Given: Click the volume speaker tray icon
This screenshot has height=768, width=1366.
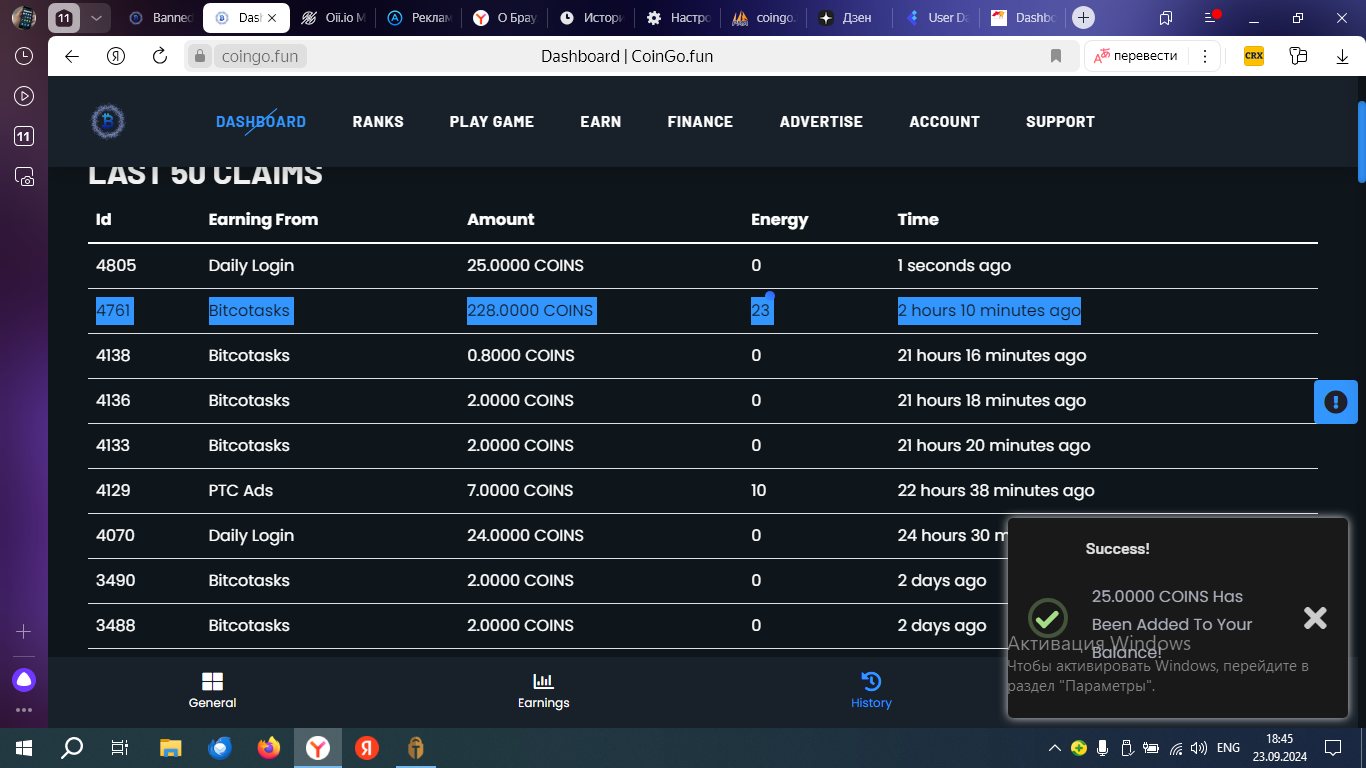Looking at the screenshot, I should (x=1198, y=747).
